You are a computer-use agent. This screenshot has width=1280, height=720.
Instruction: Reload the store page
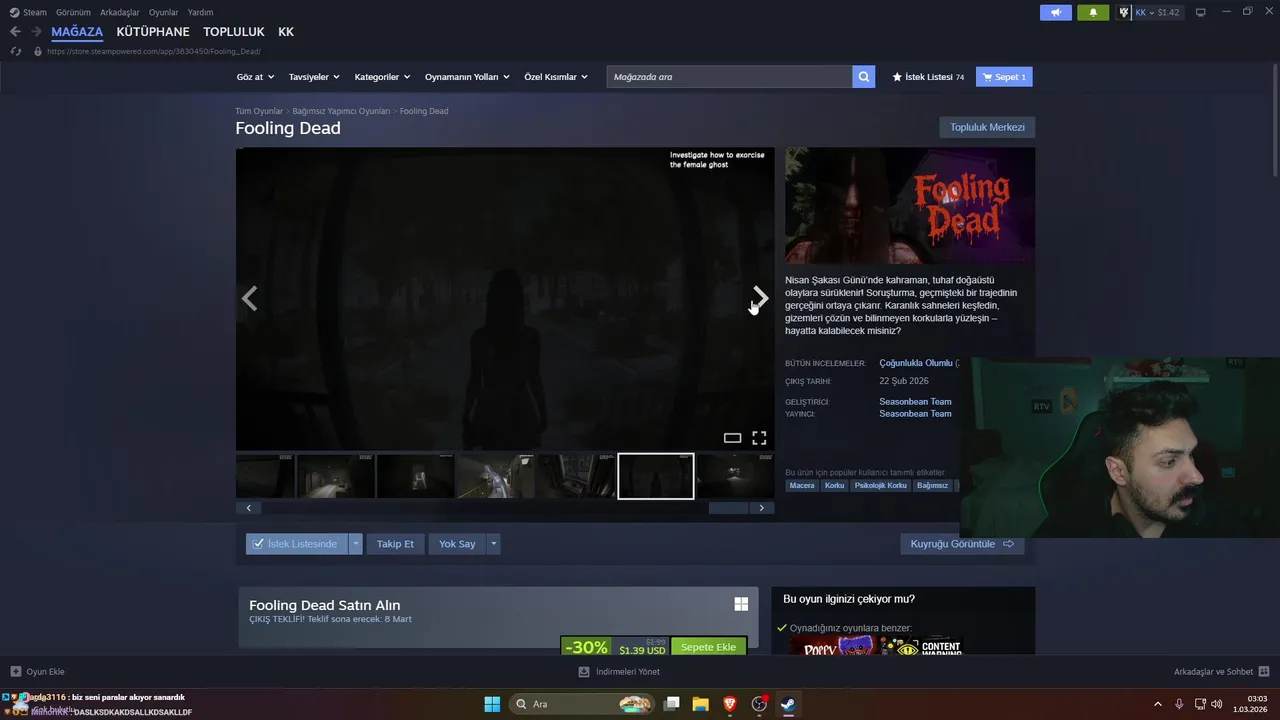(x=15, y=51)
